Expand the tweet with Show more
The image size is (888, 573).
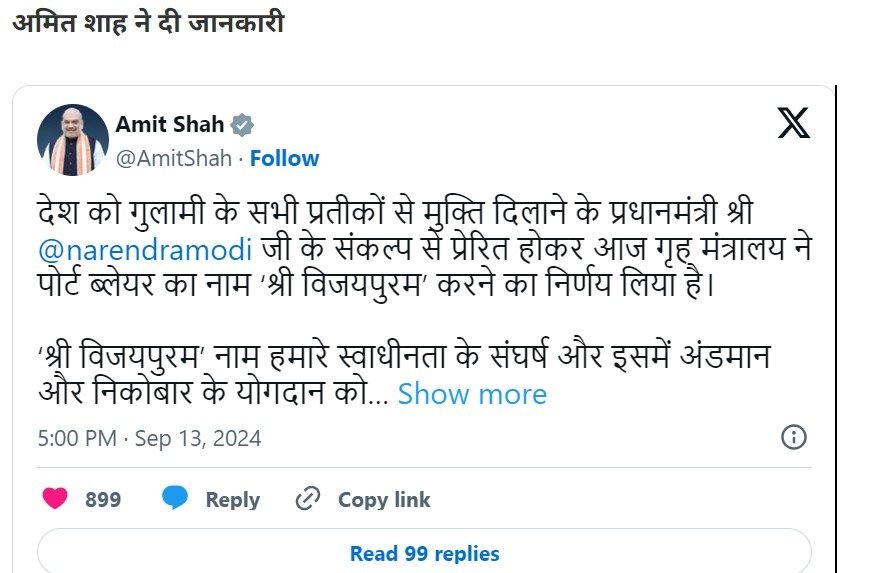[x=472, y=394]
